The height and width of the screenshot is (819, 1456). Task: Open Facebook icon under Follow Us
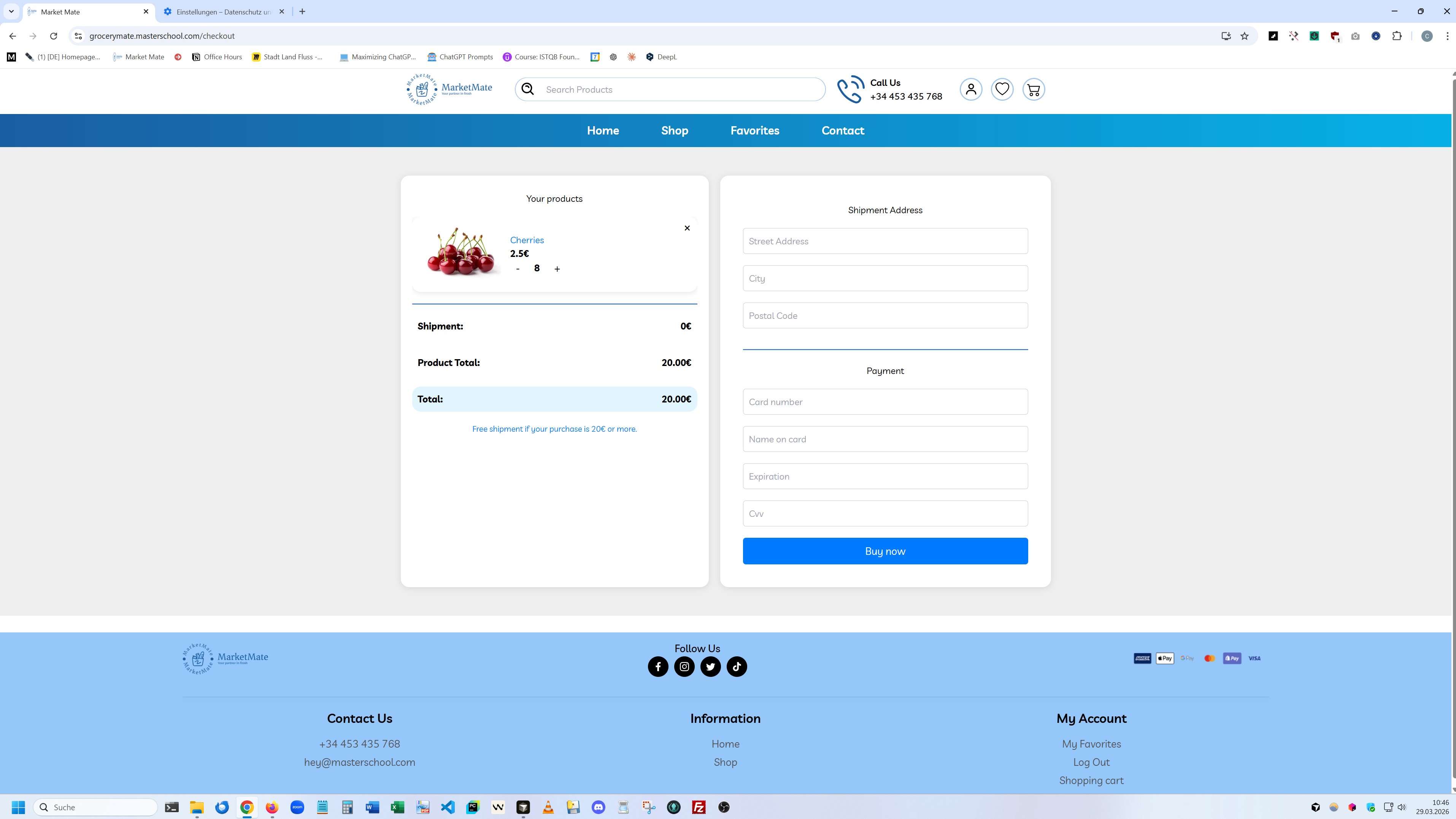[658, 667]
